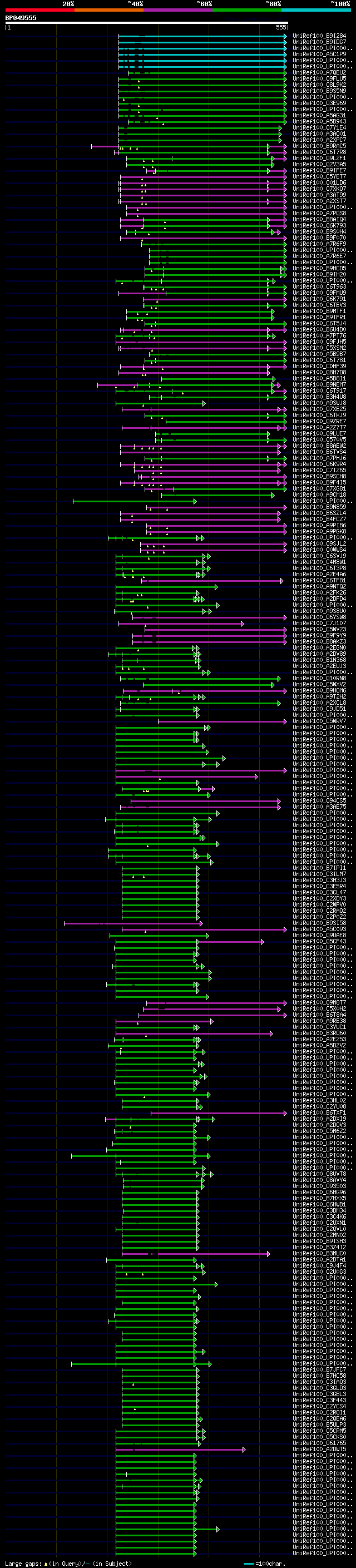This screenshot has height=1568, width=356.
Task: Click the white query sequence bar
Action: (147, 22)
